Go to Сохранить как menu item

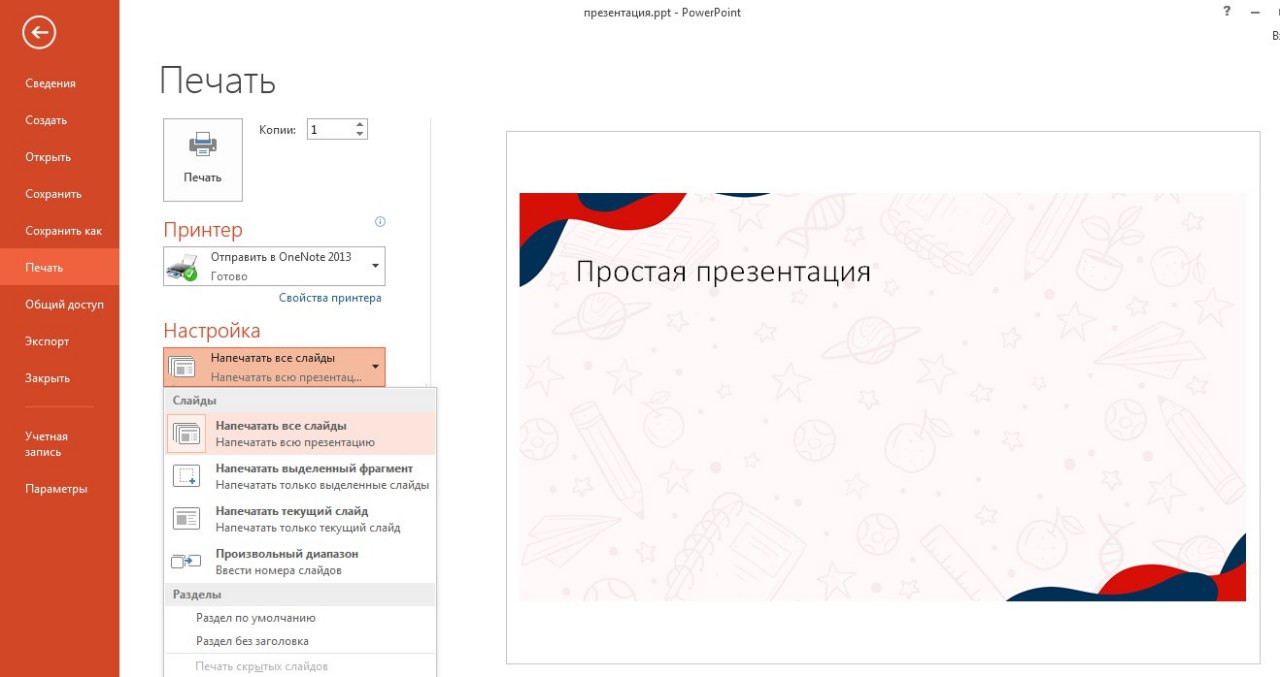63,231
